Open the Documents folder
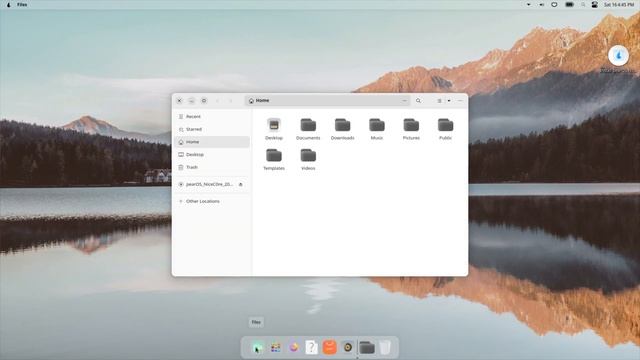Viewport: 640px width, 360px height. coord(308,129)
